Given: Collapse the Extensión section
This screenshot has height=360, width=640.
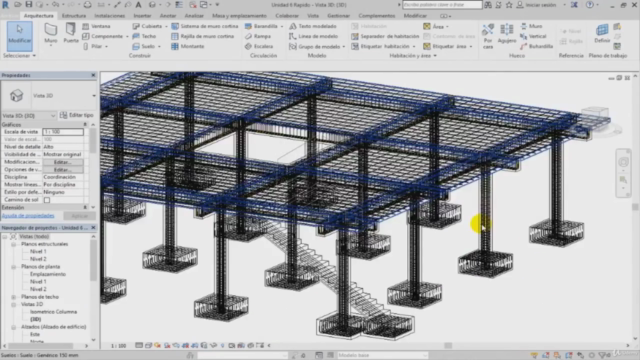Looking at the screenshot, I should [x=85, y=207].
